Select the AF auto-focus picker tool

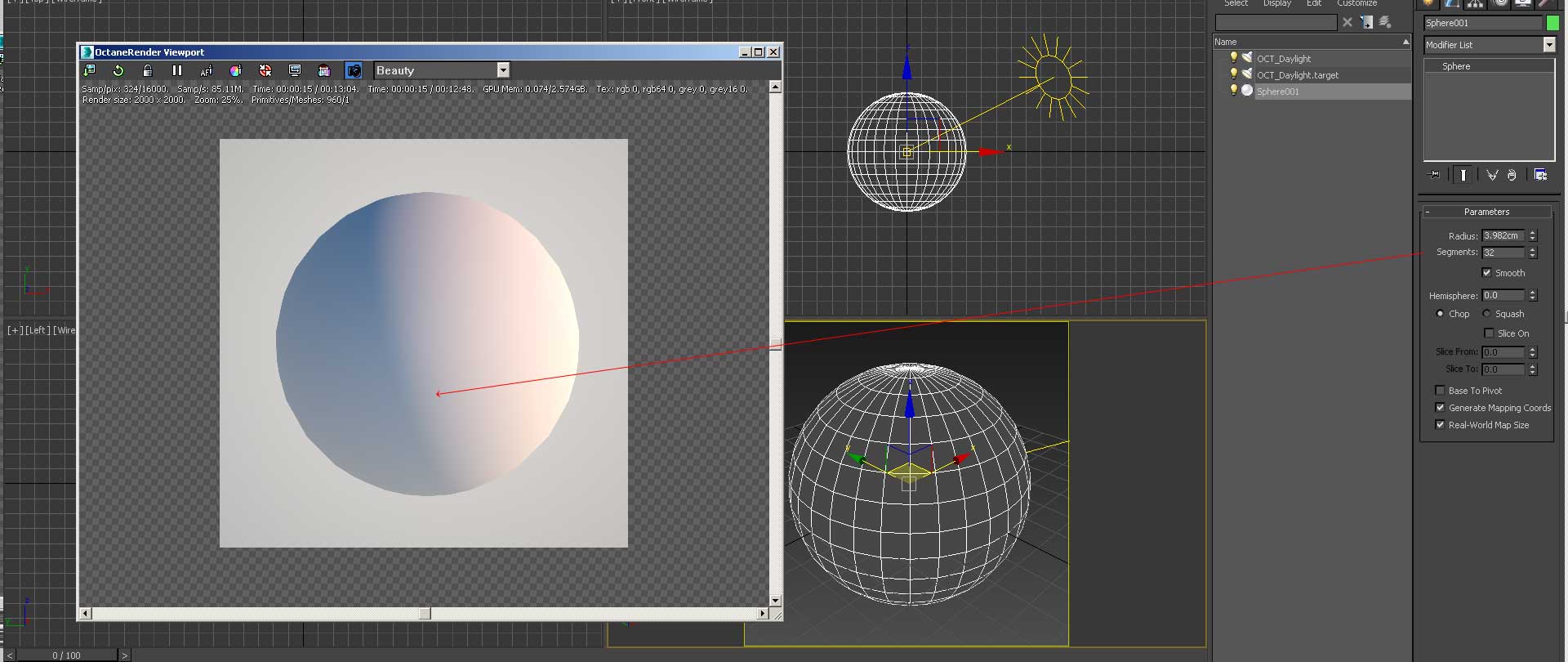point(207,70)
